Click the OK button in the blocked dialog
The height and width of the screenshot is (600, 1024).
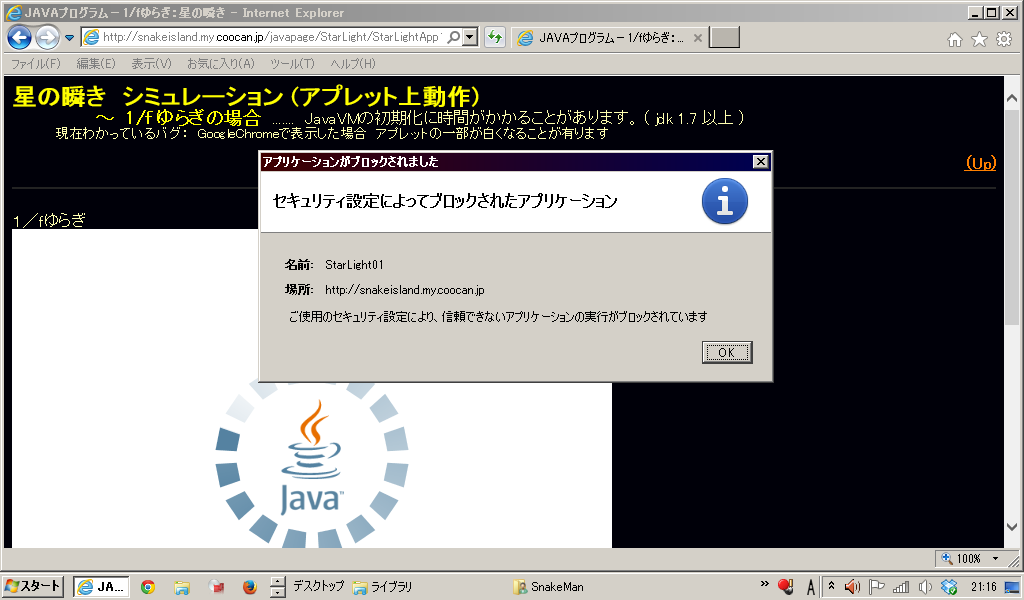tap(727, 352)
